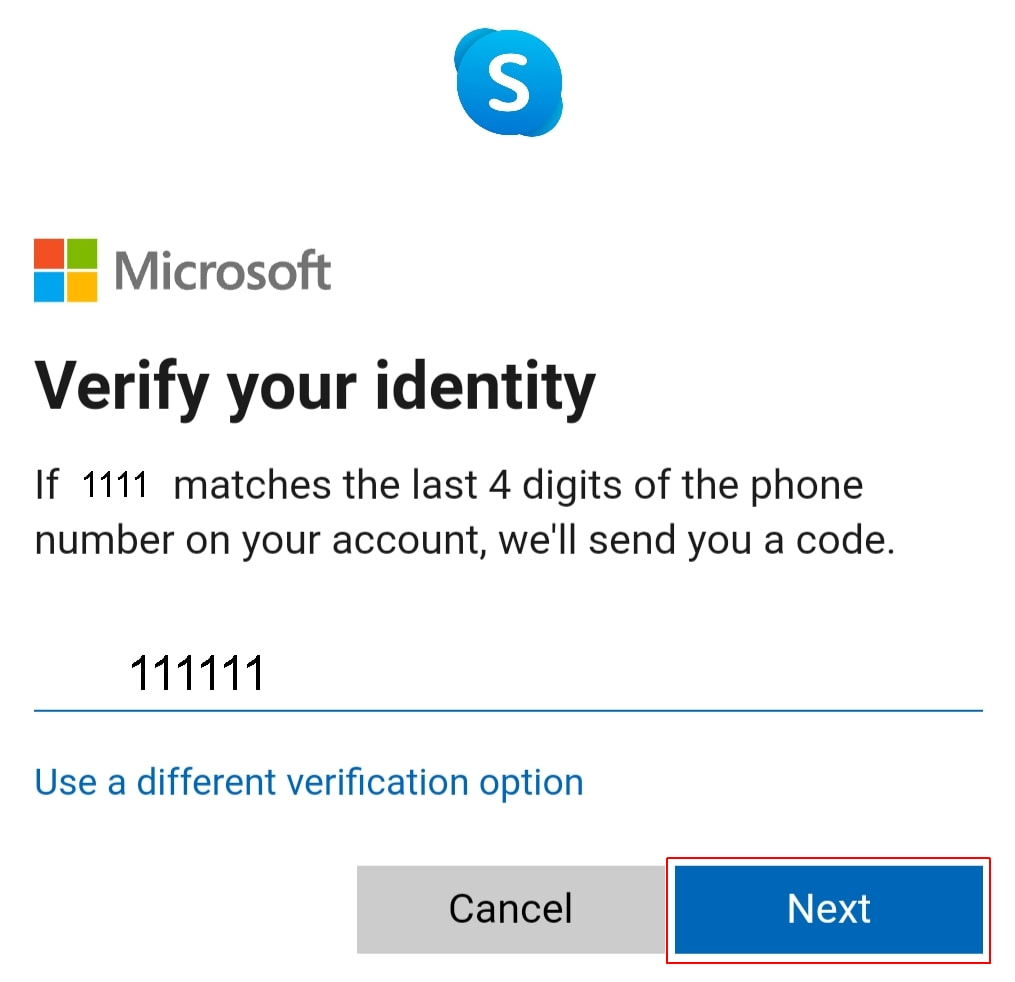
Task: Click the "matches the last 4 digits" text
Action: click(394, 486)
